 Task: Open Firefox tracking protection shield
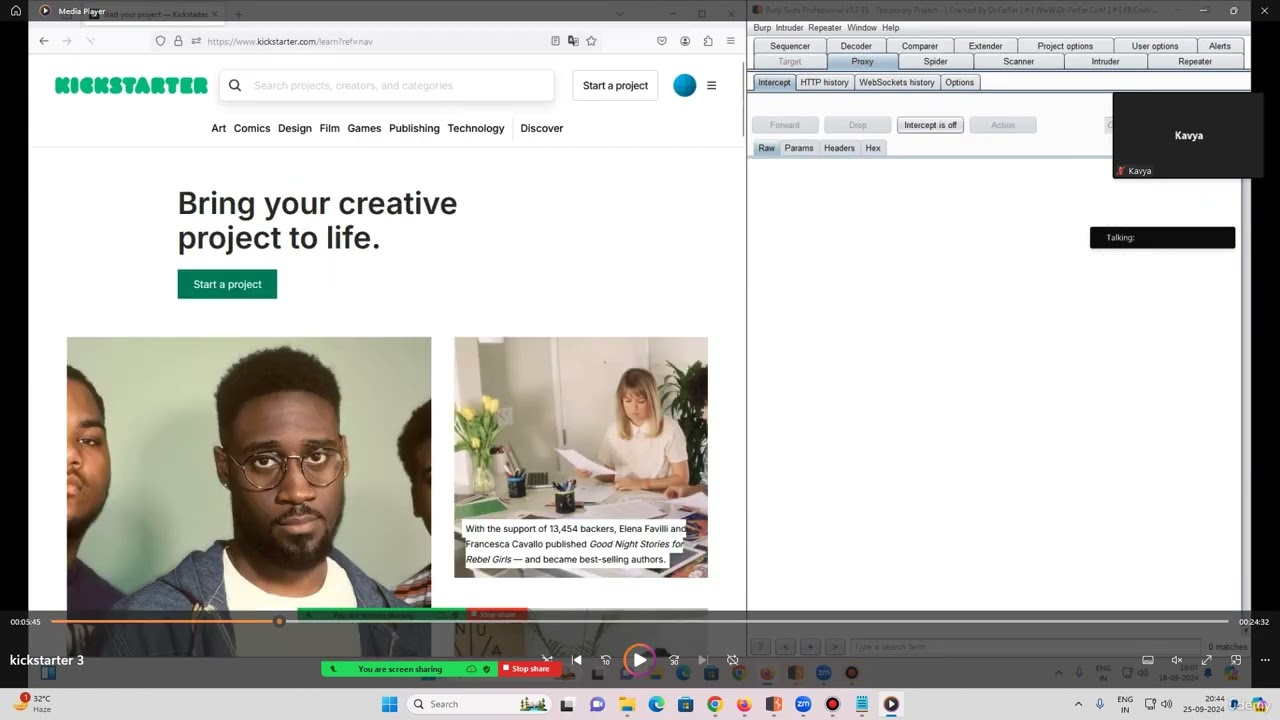[160, 41]
